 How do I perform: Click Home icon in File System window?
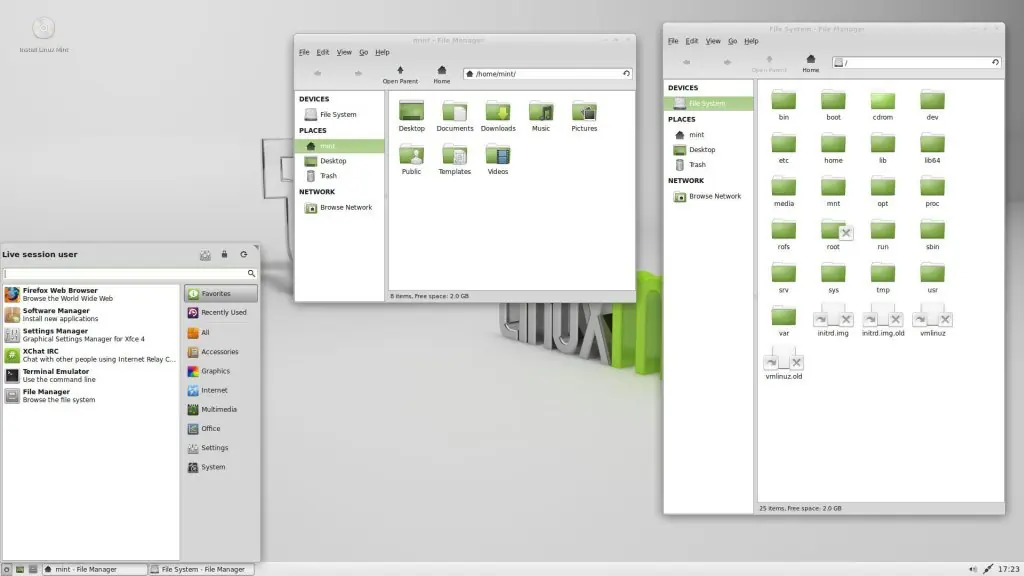[x=810, y=63]
